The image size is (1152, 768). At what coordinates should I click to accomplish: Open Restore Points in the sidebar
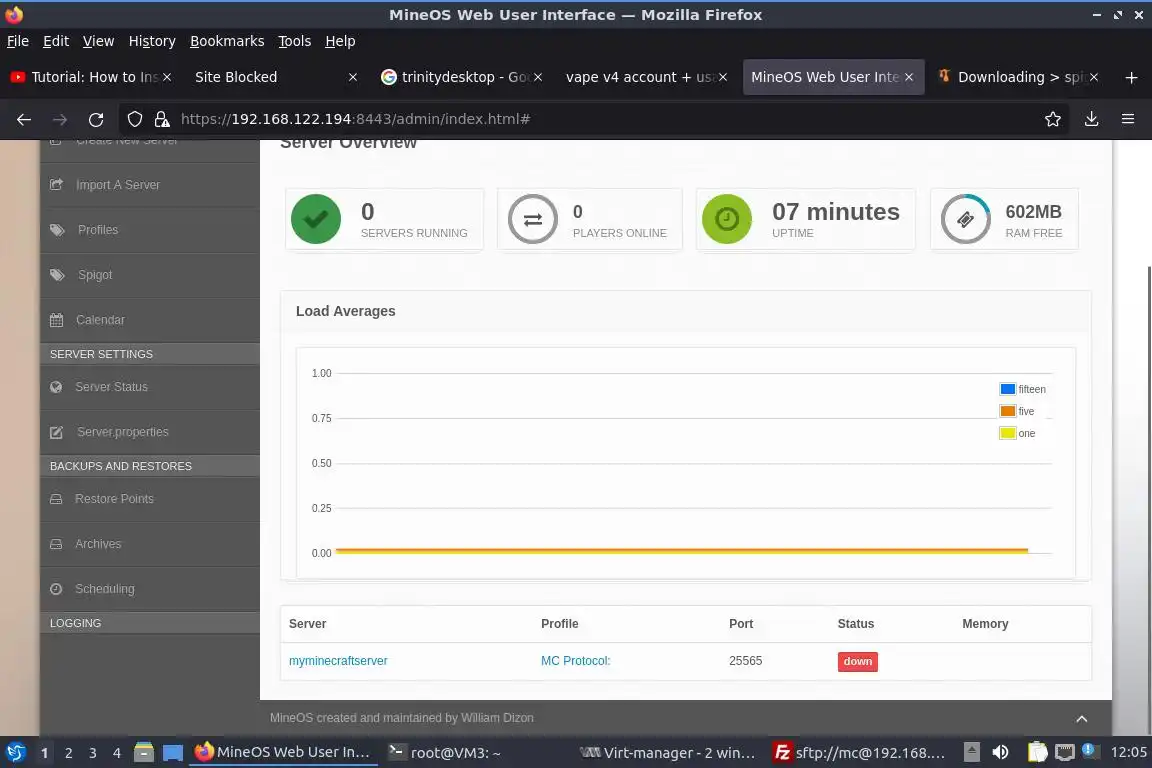150,499
